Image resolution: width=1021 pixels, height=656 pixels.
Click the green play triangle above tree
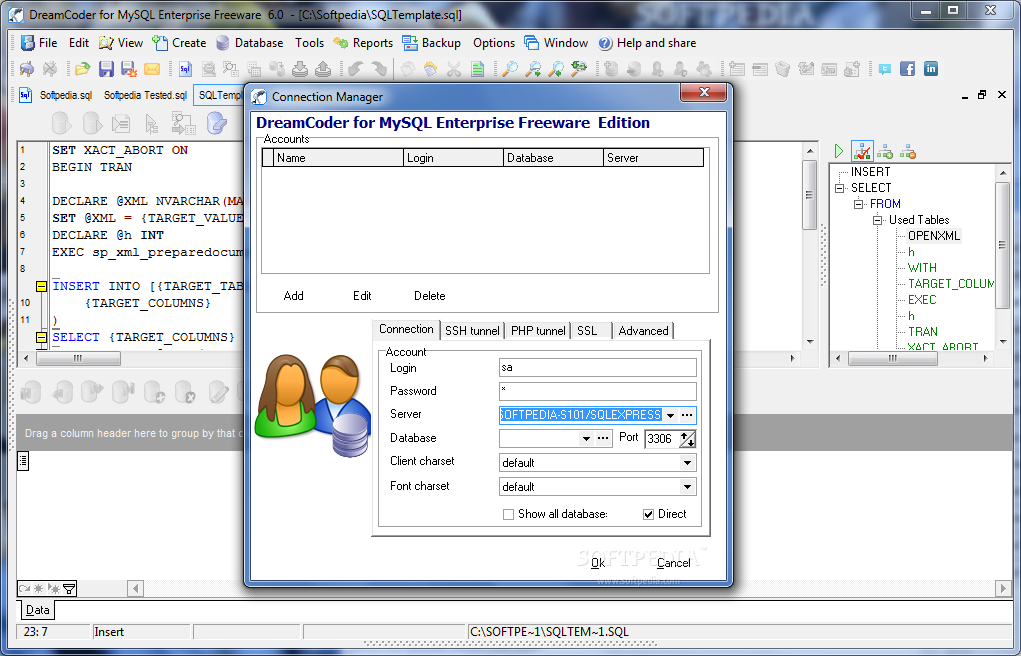tap(839, 151)
